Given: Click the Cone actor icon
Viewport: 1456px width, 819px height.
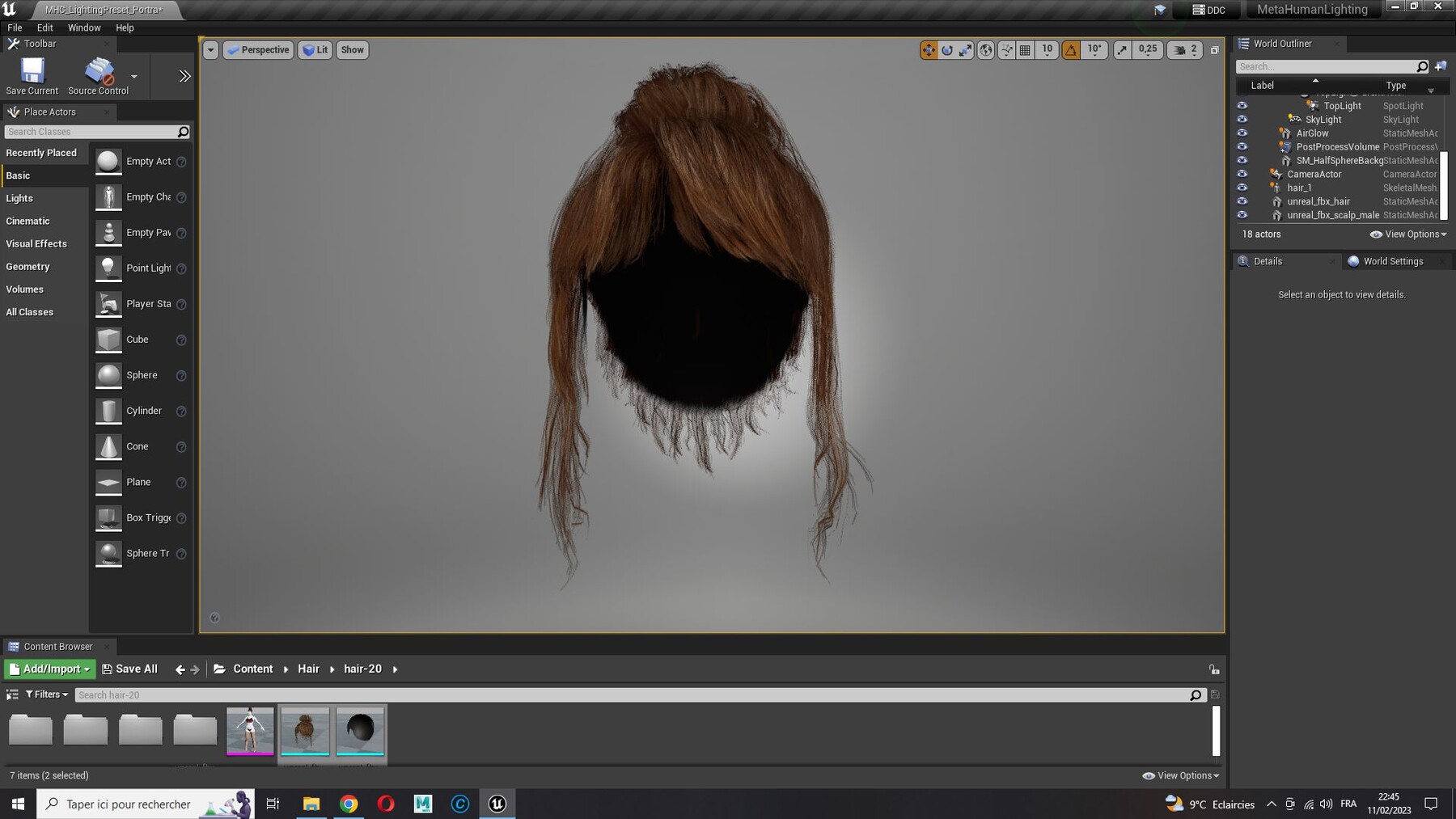Looking at the screenshot, I should tap(108, 446).
